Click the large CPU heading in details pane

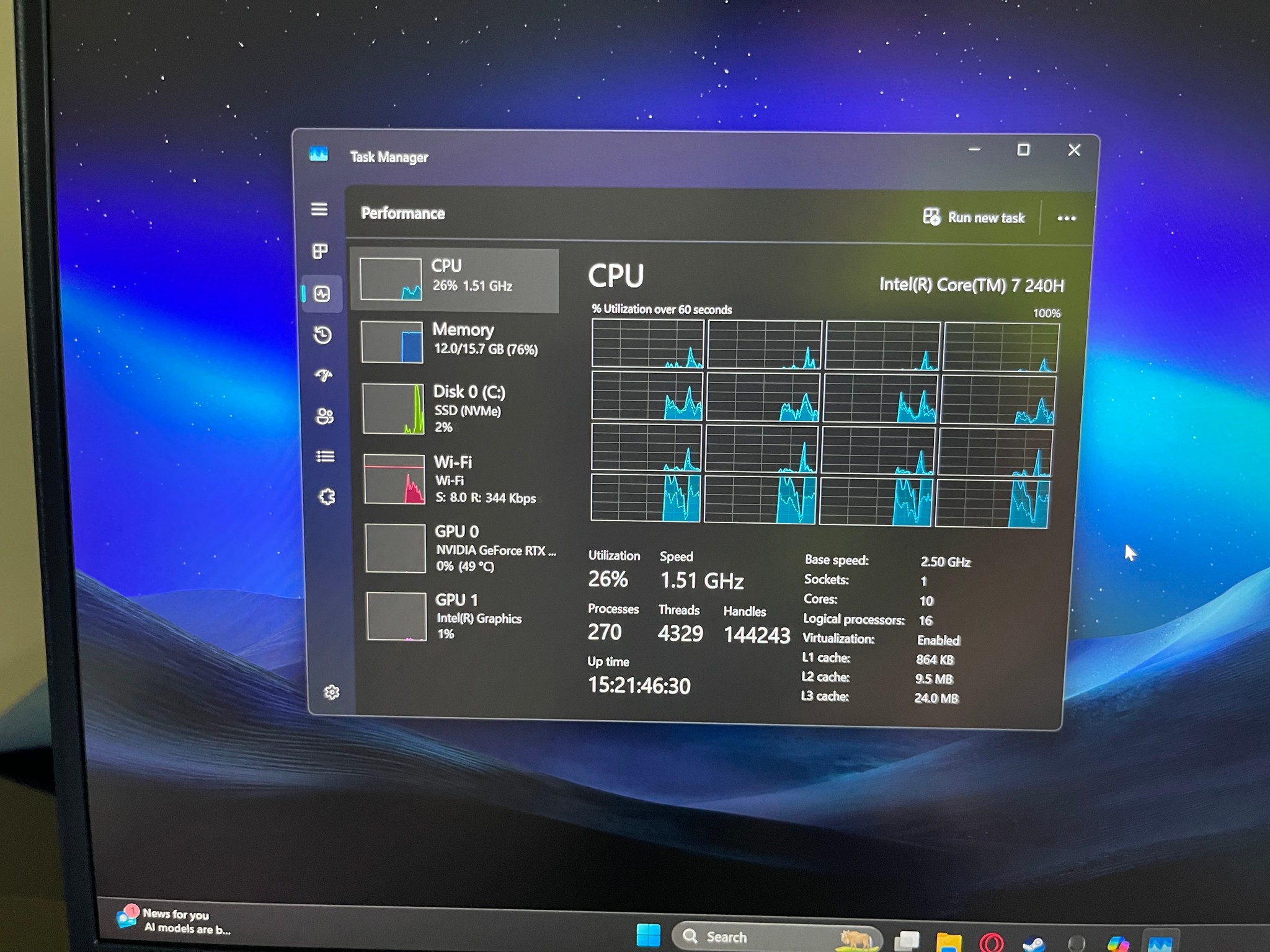pos(616,276)
